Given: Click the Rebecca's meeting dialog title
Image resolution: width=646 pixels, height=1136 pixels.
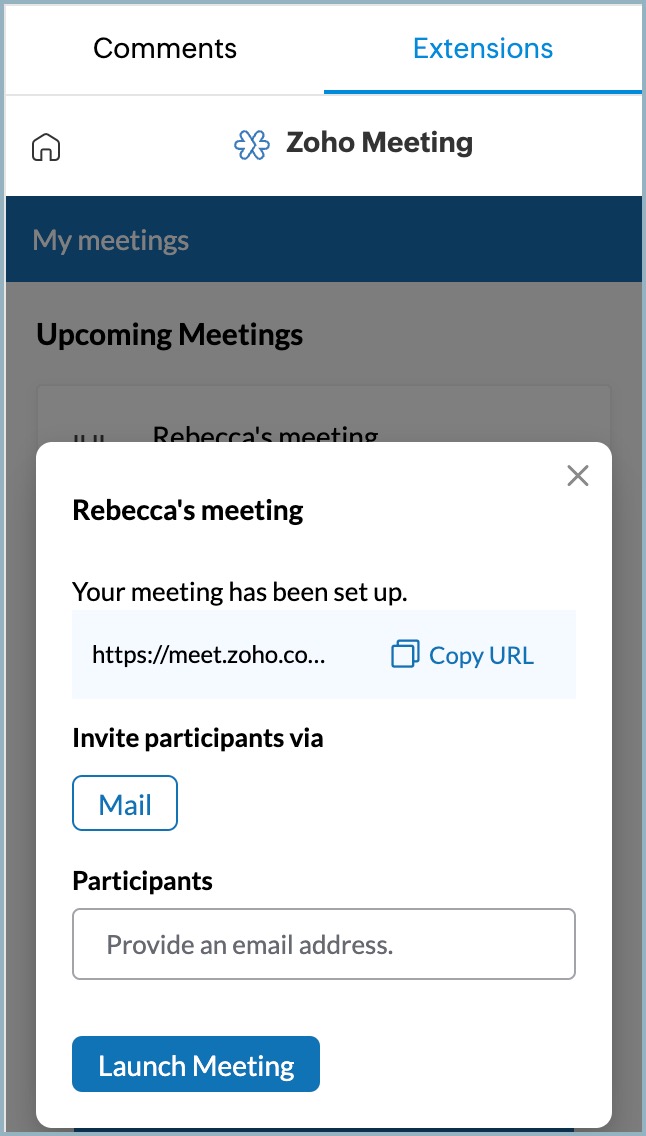Looking at the screenshot, I should click(188, 511).
